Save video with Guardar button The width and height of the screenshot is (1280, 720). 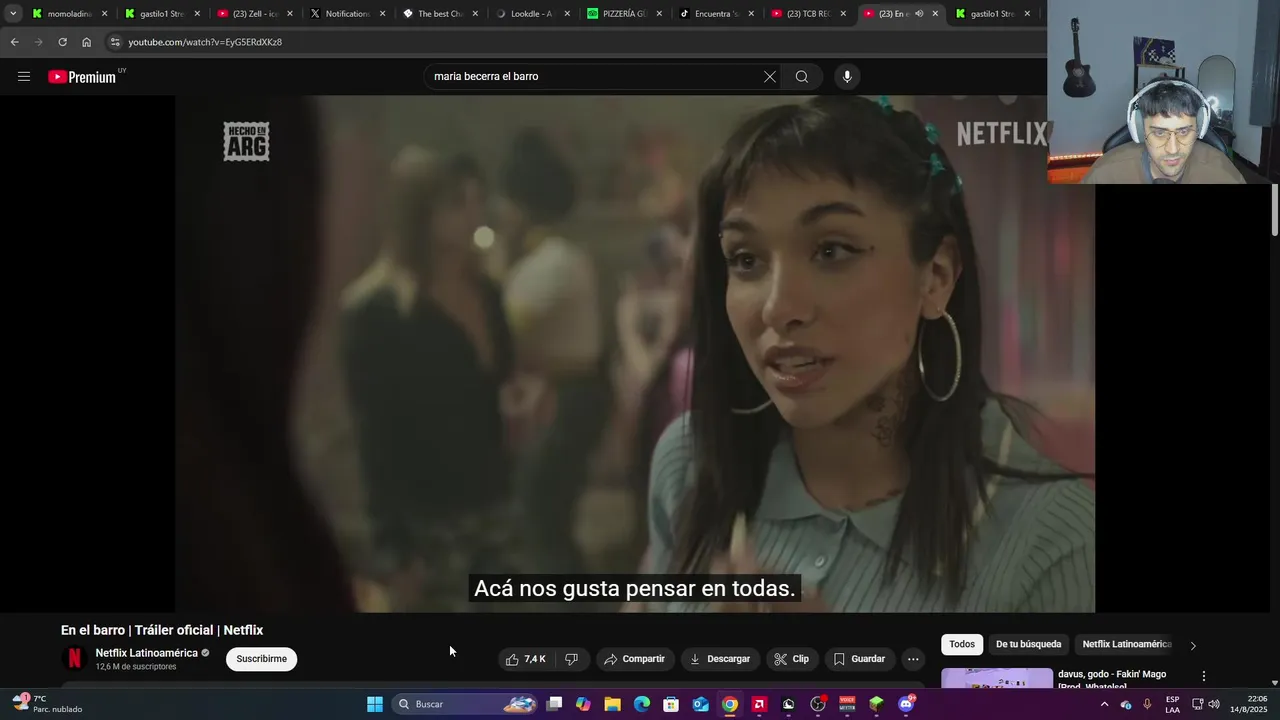click(859, 659)
